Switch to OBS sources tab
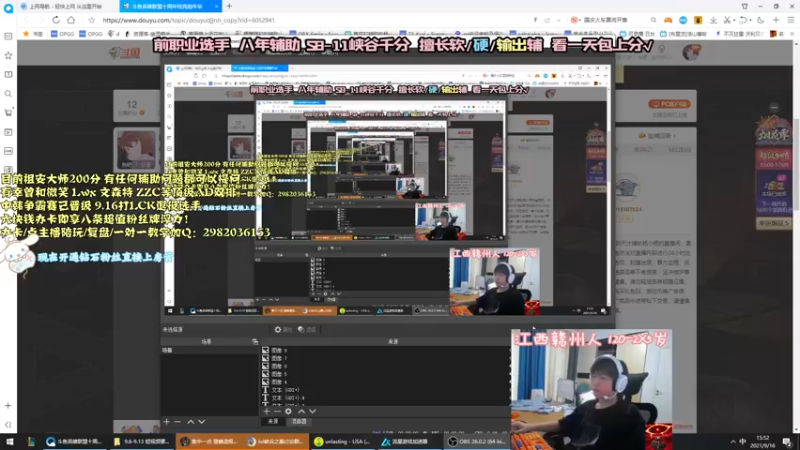The image size is (800, 450). point(273,421)
